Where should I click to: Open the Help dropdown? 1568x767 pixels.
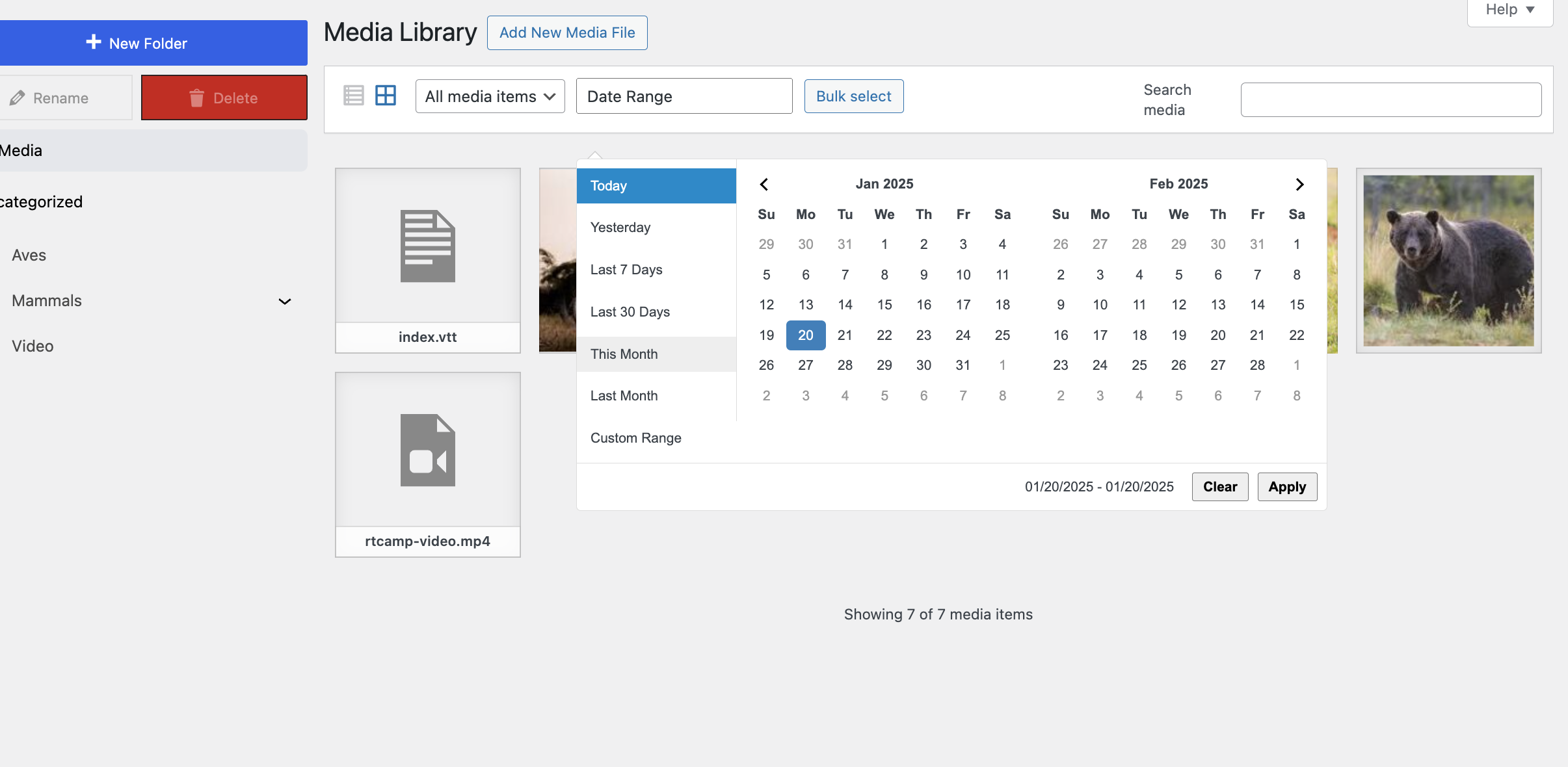point(1509,10)
